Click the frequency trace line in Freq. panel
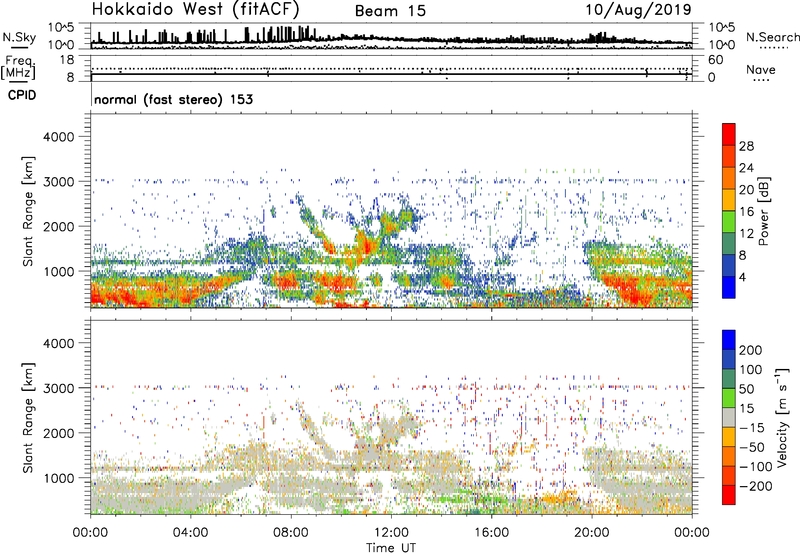The height and width of the screenshot is (554, 800). (391, 74)
